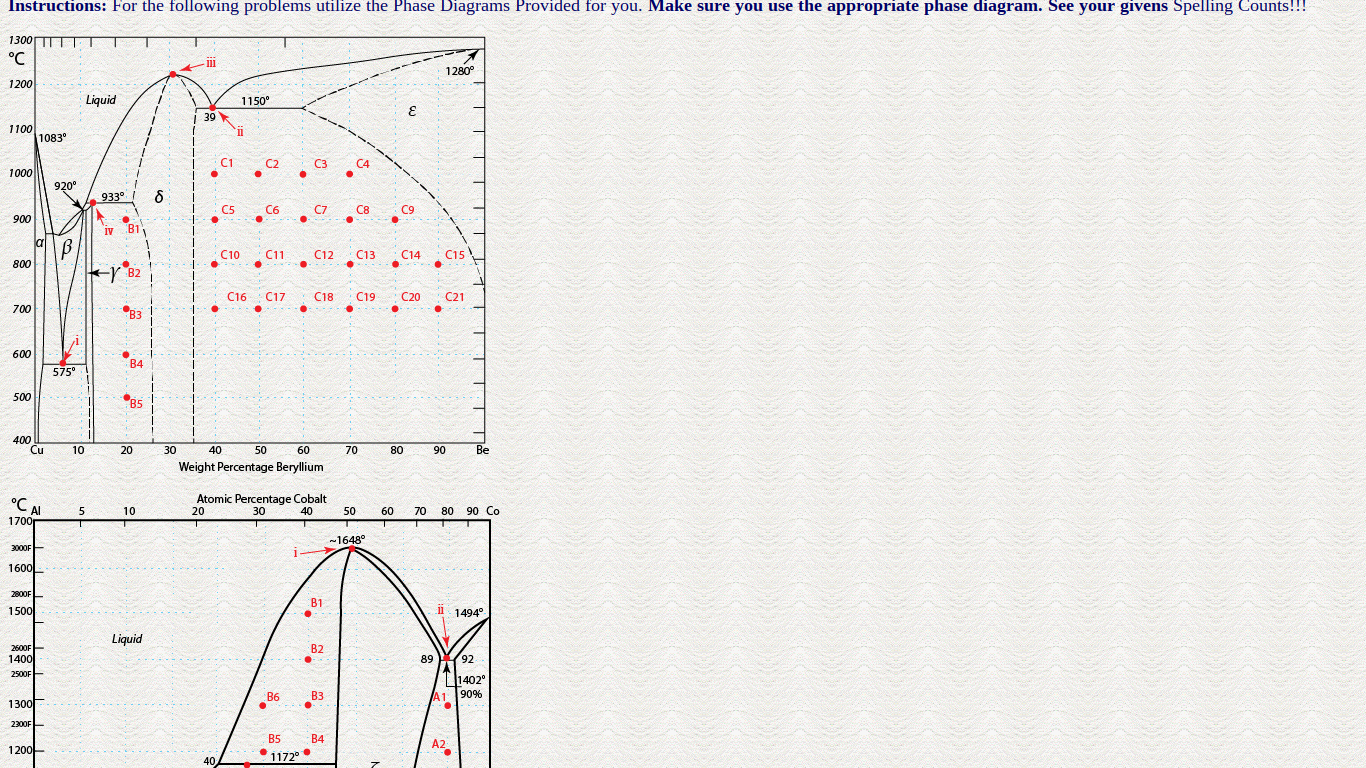The image size is (1366, 768).
Task: Click point label A1 in the Al-Co diagram
Action: pyautogui.click(x=439, y=697)
